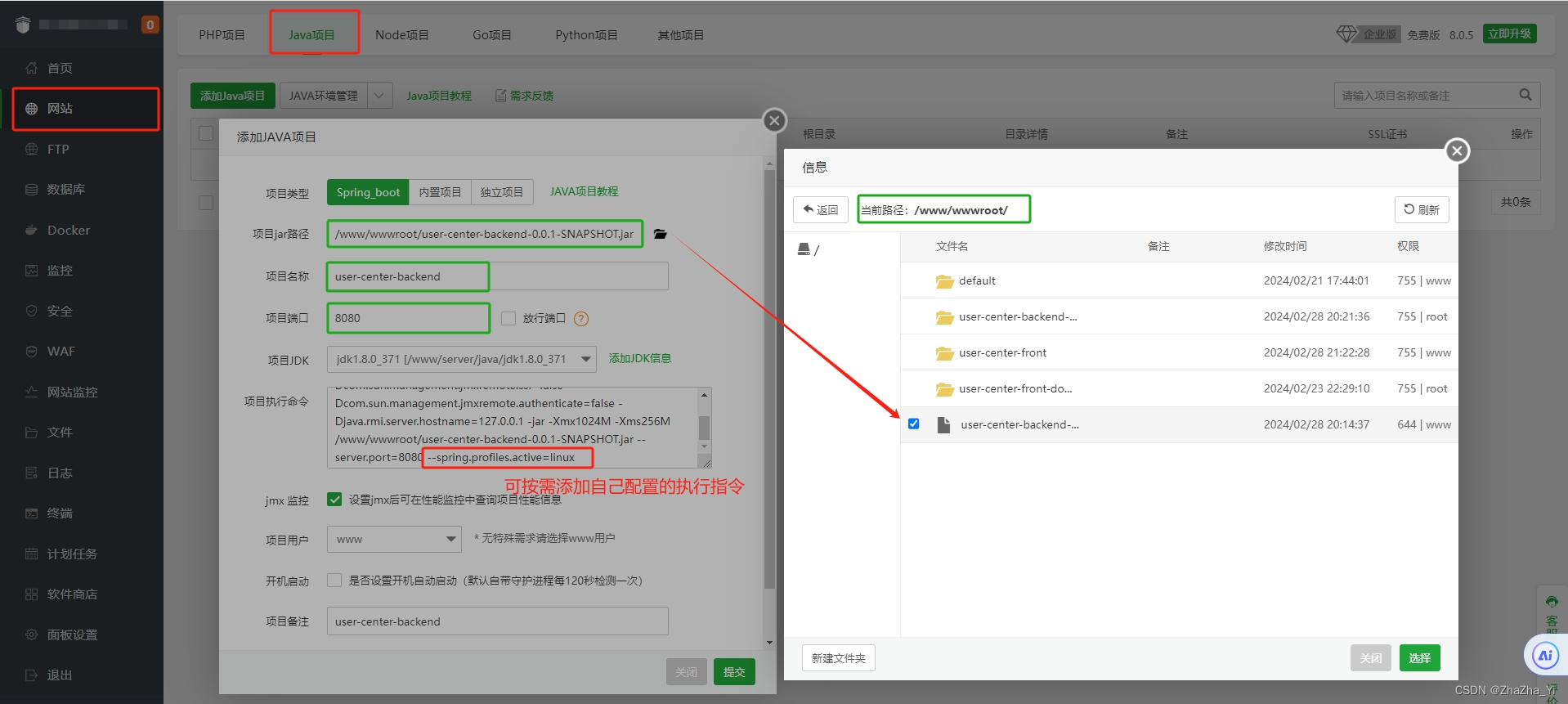Click the orange notification badge showing 0
The width and height of the screenshot is (1568, 704).
pyautogui.click(x=150, y=25)
